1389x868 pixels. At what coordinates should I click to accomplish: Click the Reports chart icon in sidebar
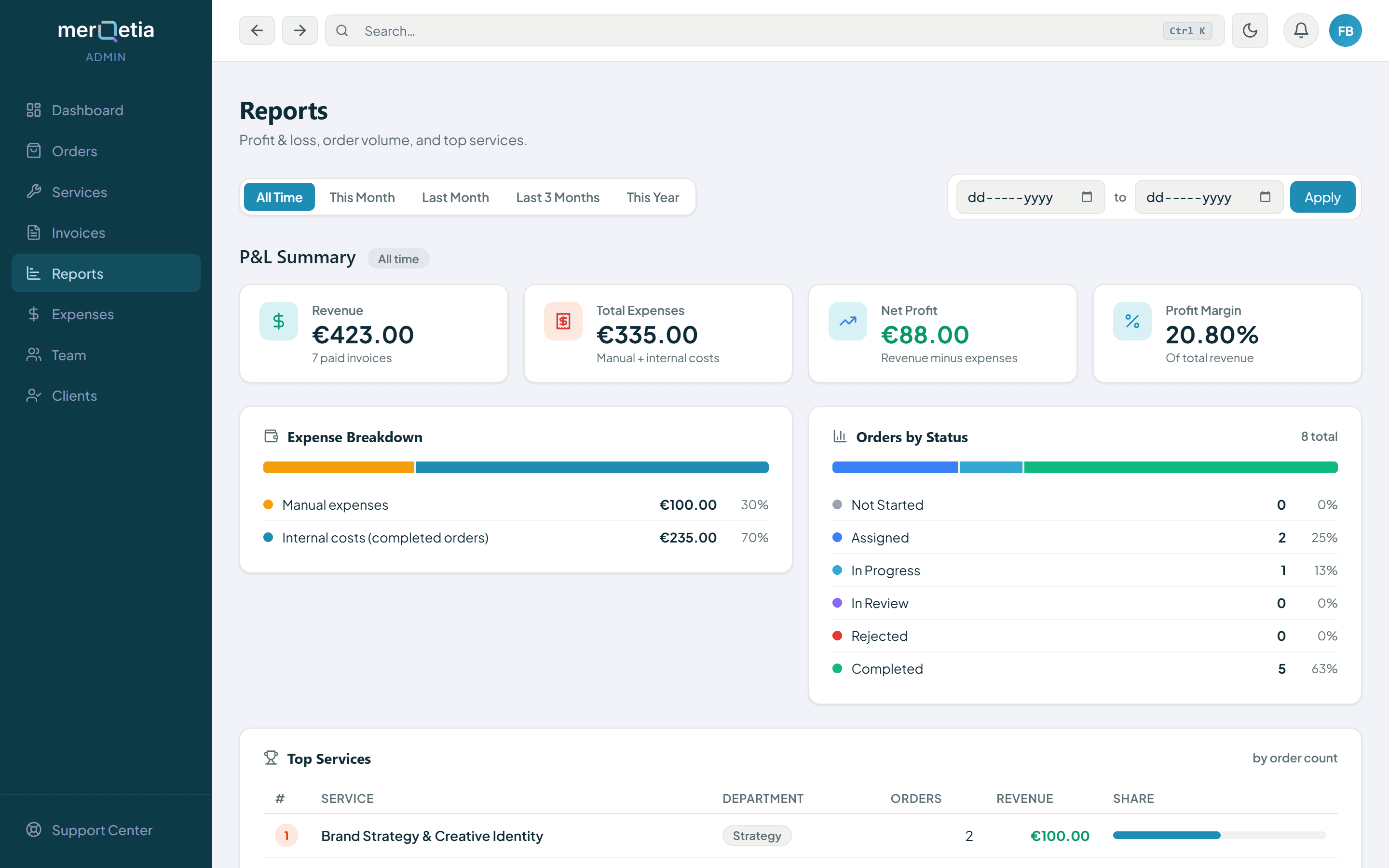[x=34, y=273]
